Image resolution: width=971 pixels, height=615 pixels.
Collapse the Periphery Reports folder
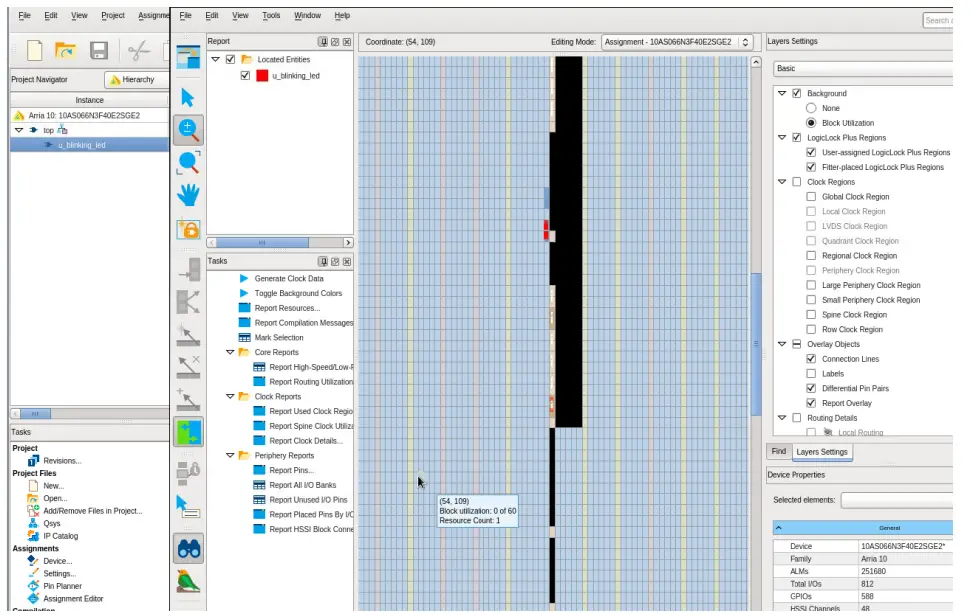click(x=230, y=455)
